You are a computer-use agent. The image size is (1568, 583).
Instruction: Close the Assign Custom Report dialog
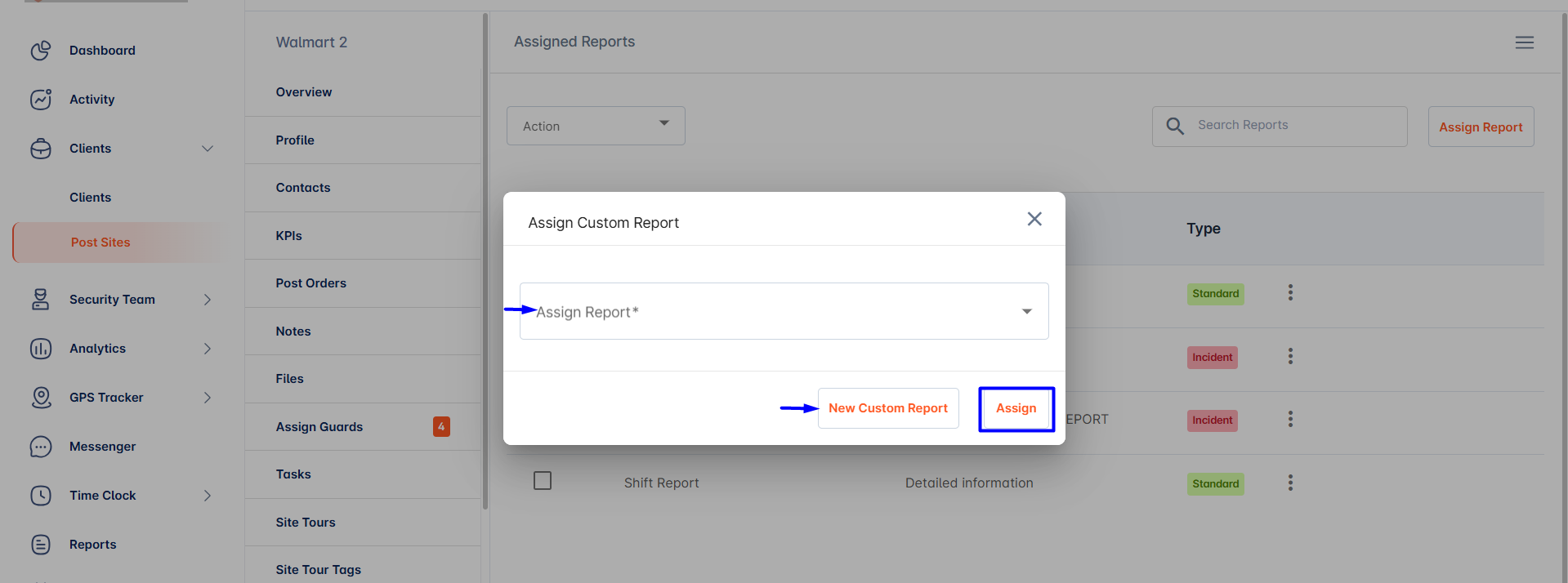point(1034,219)
